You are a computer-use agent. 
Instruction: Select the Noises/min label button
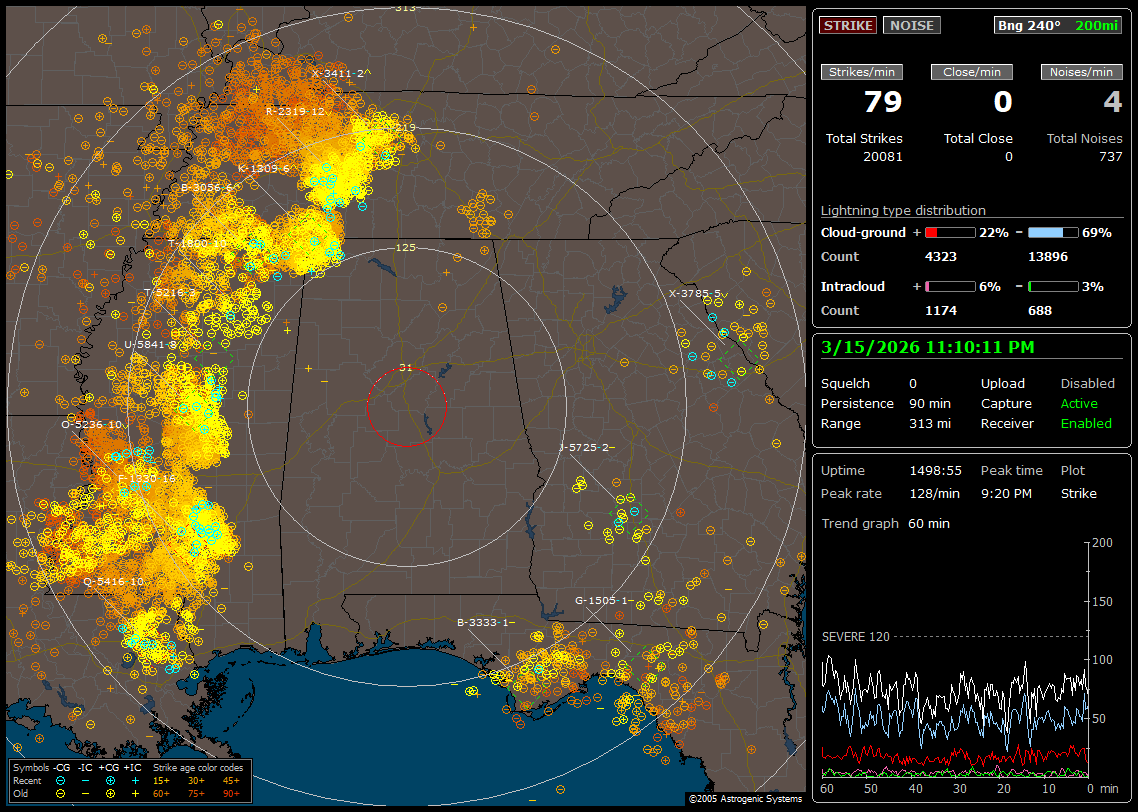click(x=1081, y=72)
